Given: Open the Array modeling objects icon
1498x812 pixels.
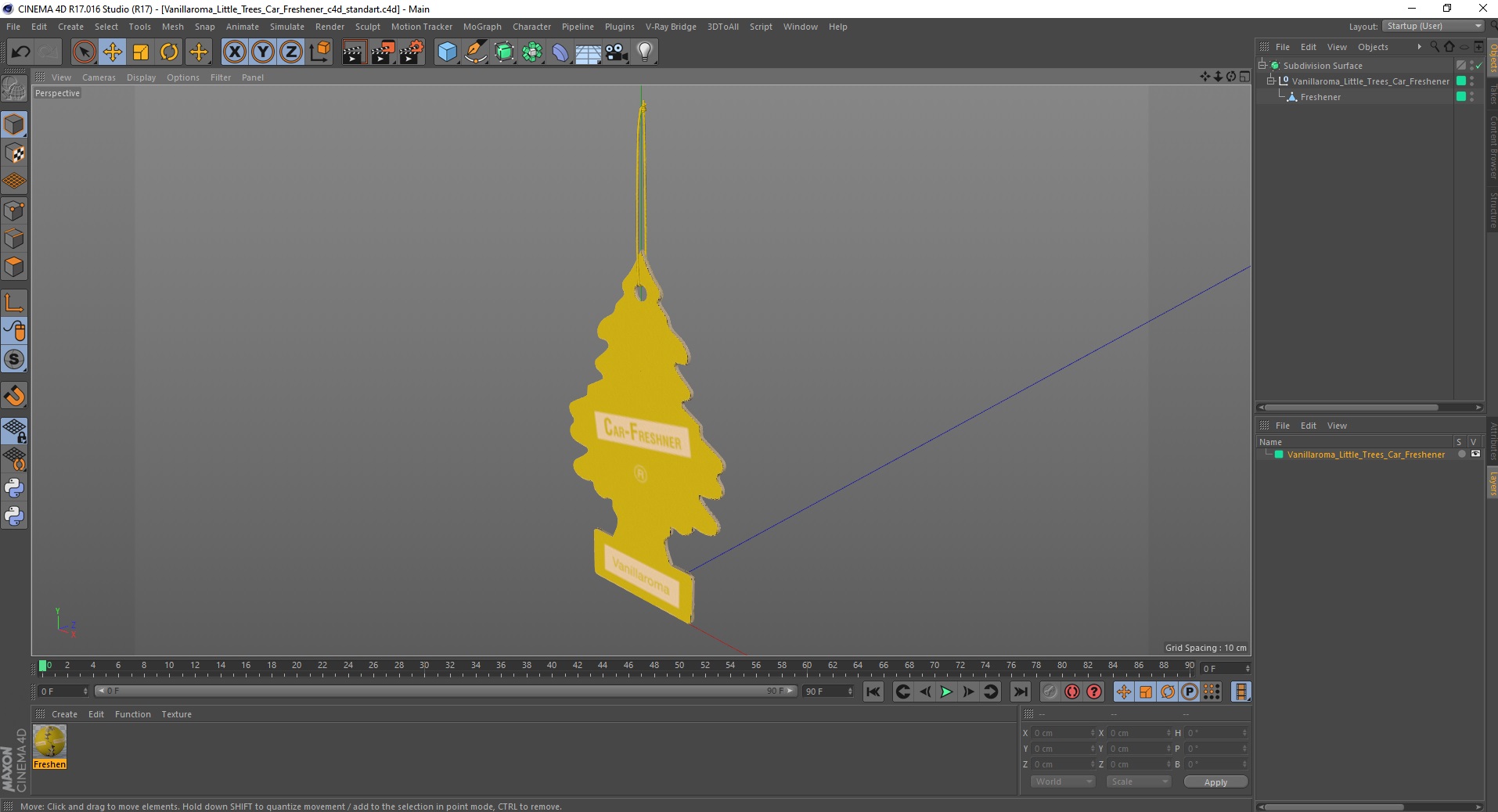Looking at the screenshot, I should click(532, 52).
